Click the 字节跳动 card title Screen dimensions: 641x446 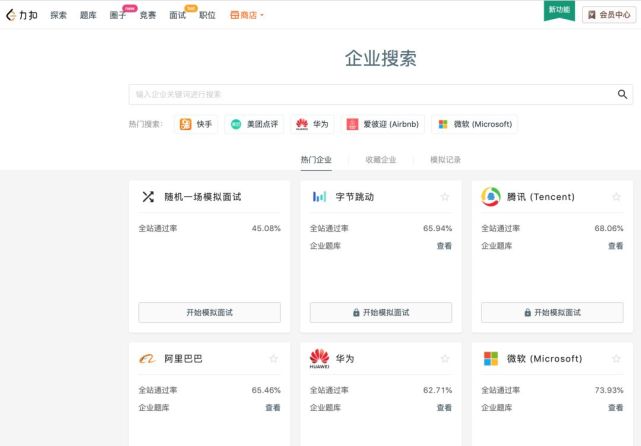pyautogui.click(x=355, y=197)
